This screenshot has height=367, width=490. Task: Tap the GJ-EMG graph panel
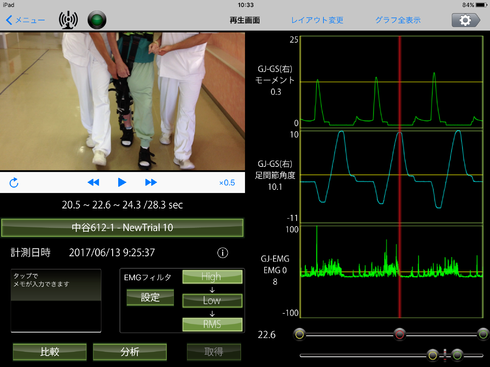coord(391,271)
